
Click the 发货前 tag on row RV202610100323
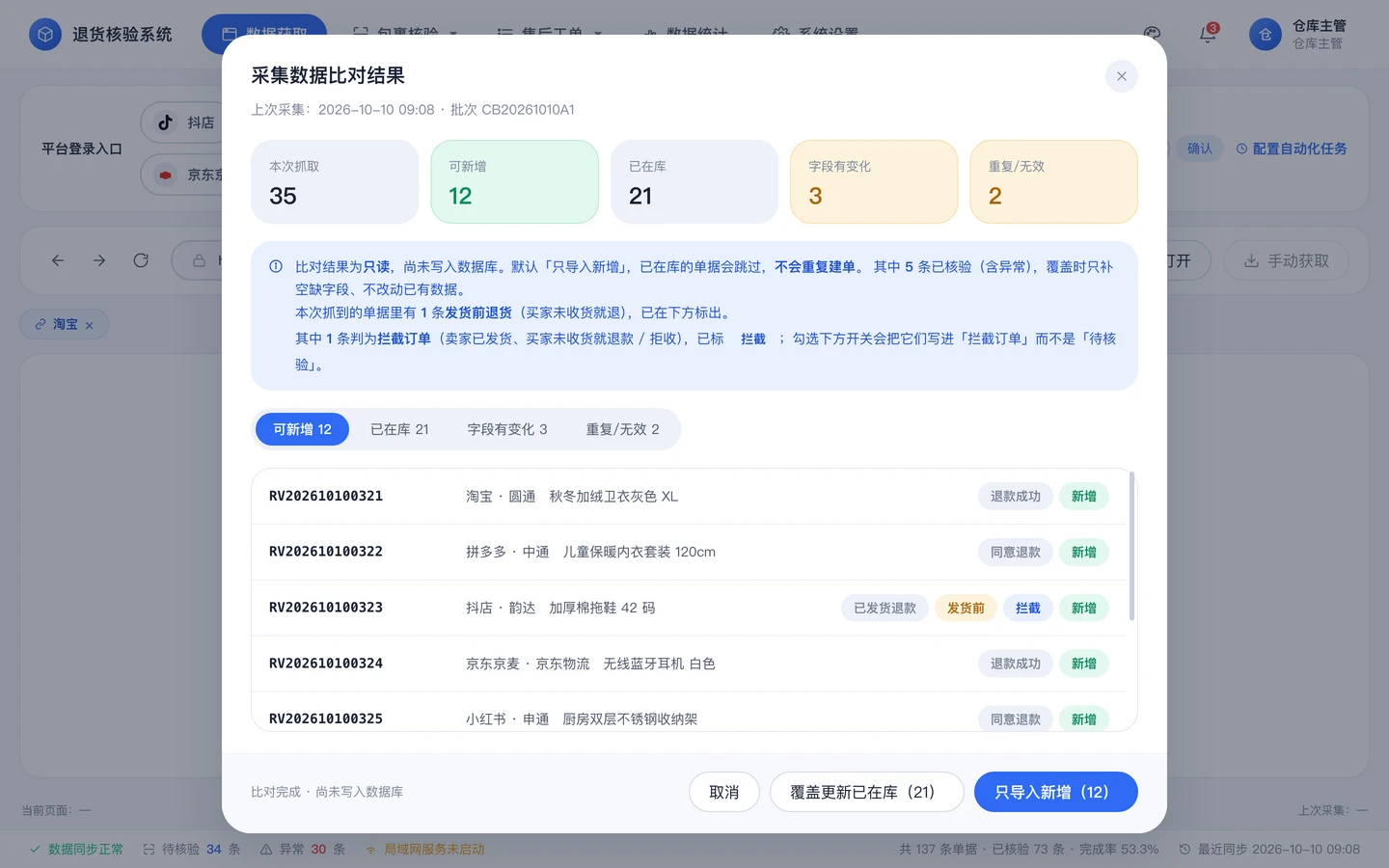(x=966, y=608)
